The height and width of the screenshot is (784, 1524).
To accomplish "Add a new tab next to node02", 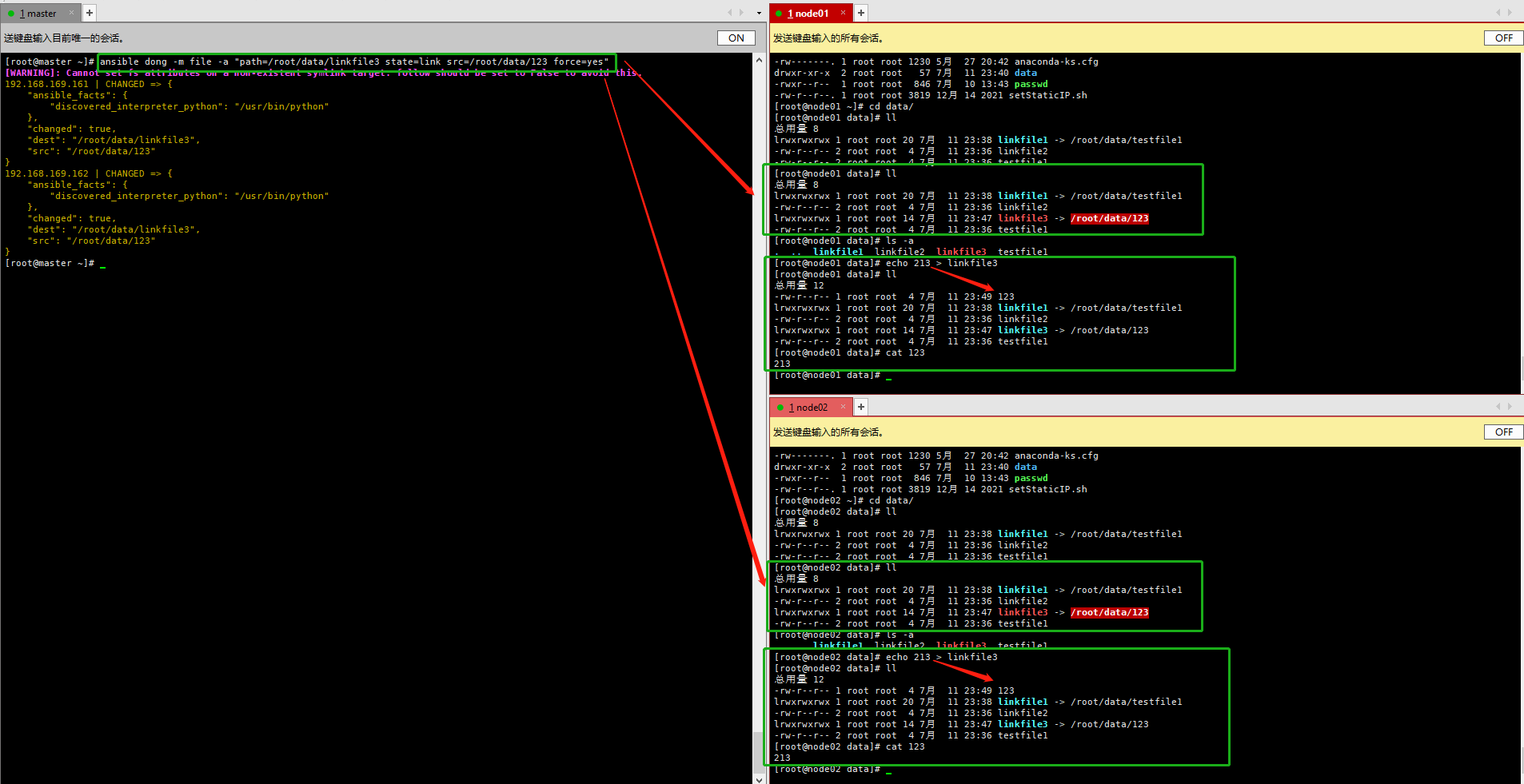I will 861,407.
